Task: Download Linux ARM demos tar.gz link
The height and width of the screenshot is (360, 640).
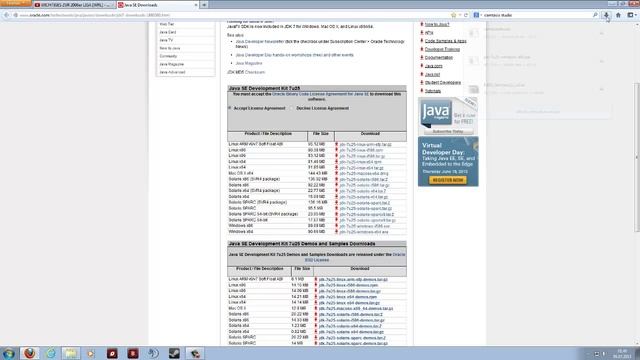Action: [353, 280]
